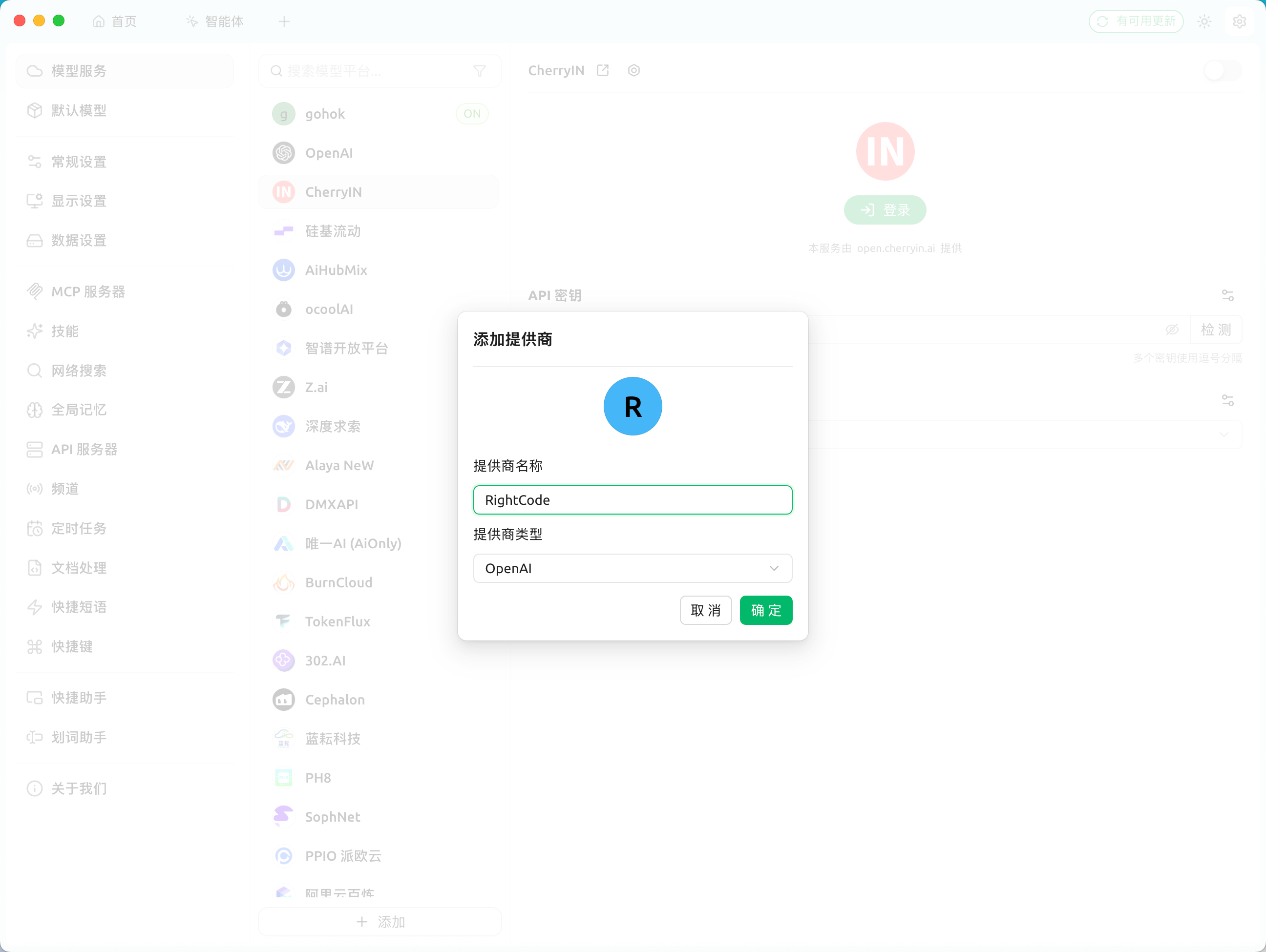Switch to the 智能体 tab

point(215,21)
